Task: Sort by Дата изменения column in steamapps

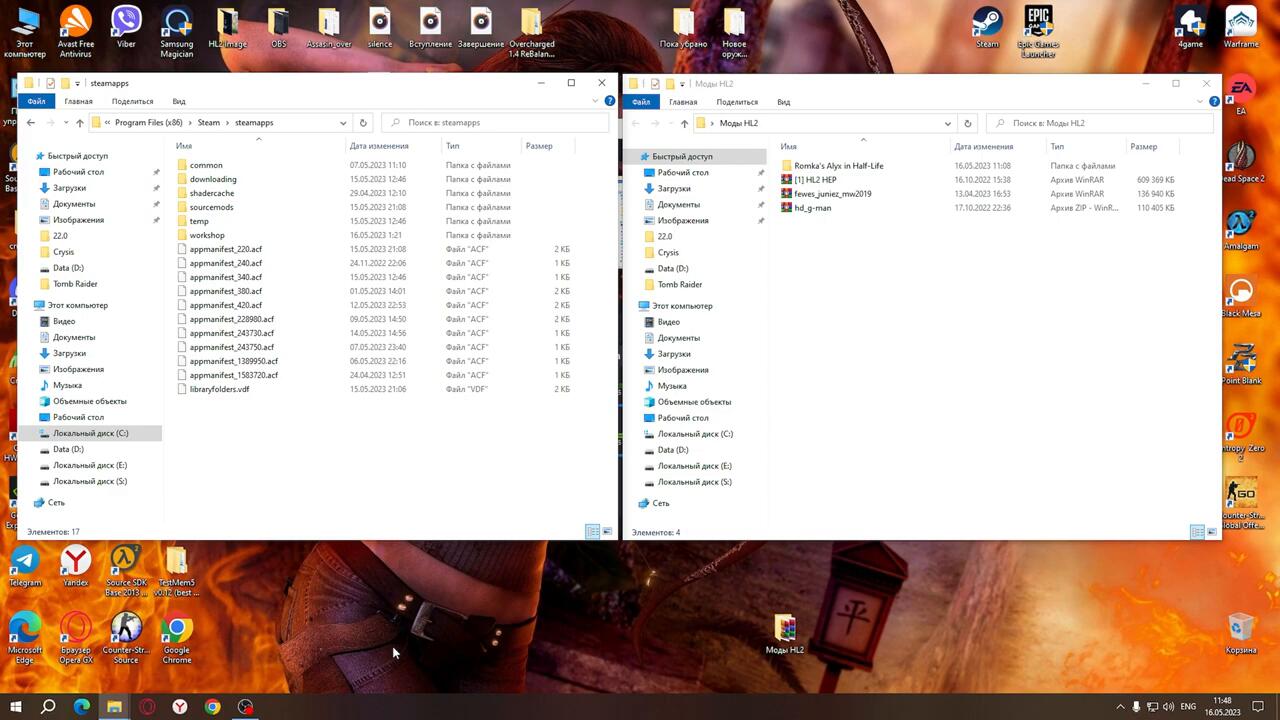Action: pos(378,146)
